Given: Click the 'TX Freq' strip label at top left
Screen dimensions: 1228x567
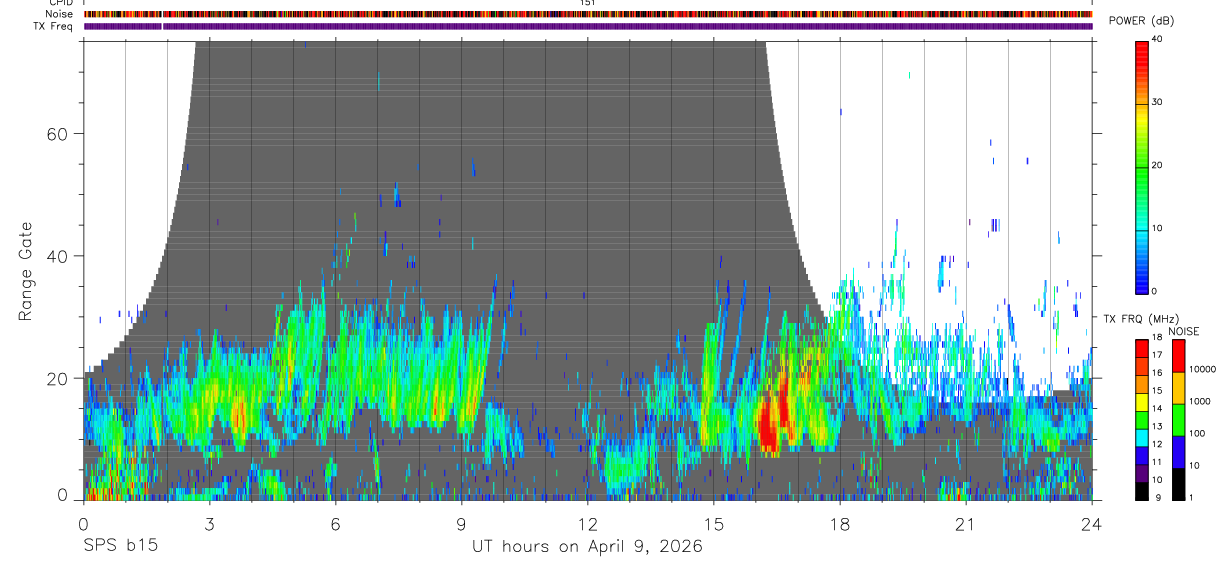Looking at the screenshot, I should click(53, 26).
